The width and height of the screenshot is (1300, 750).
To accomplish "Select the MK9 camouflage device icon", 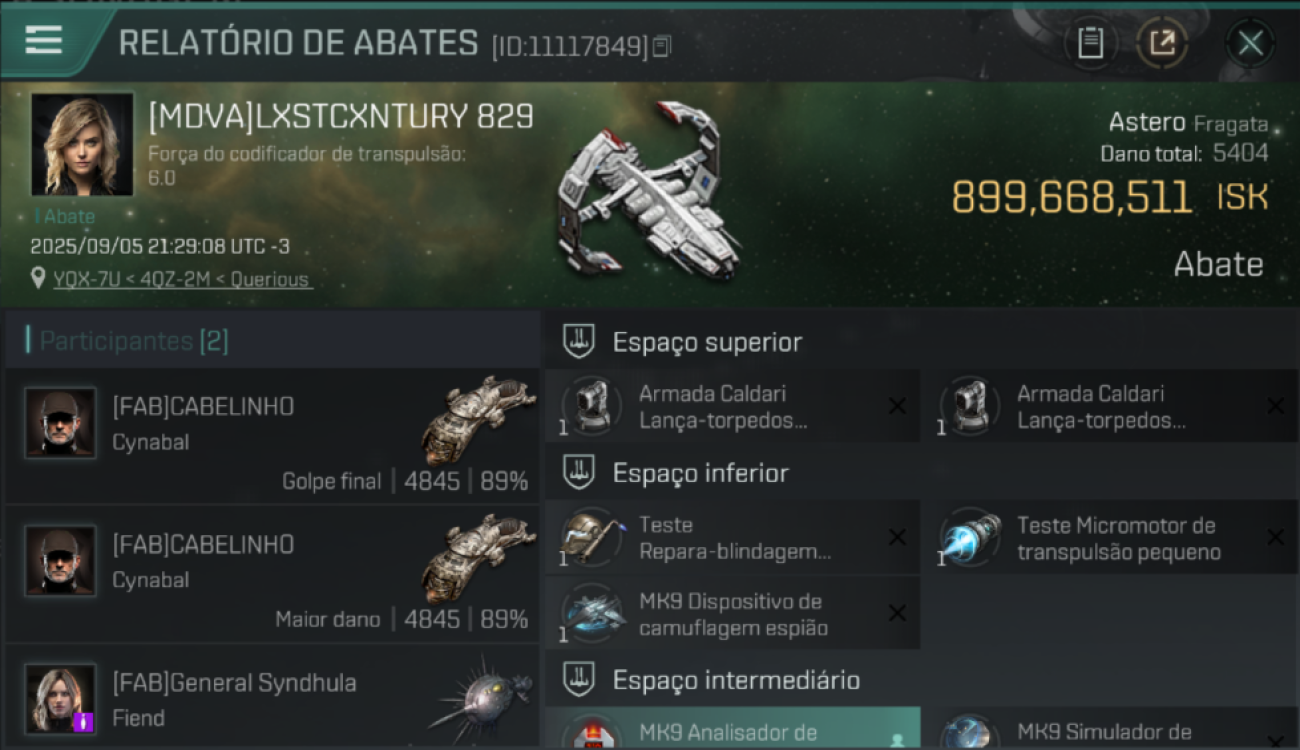I will 592,614.
